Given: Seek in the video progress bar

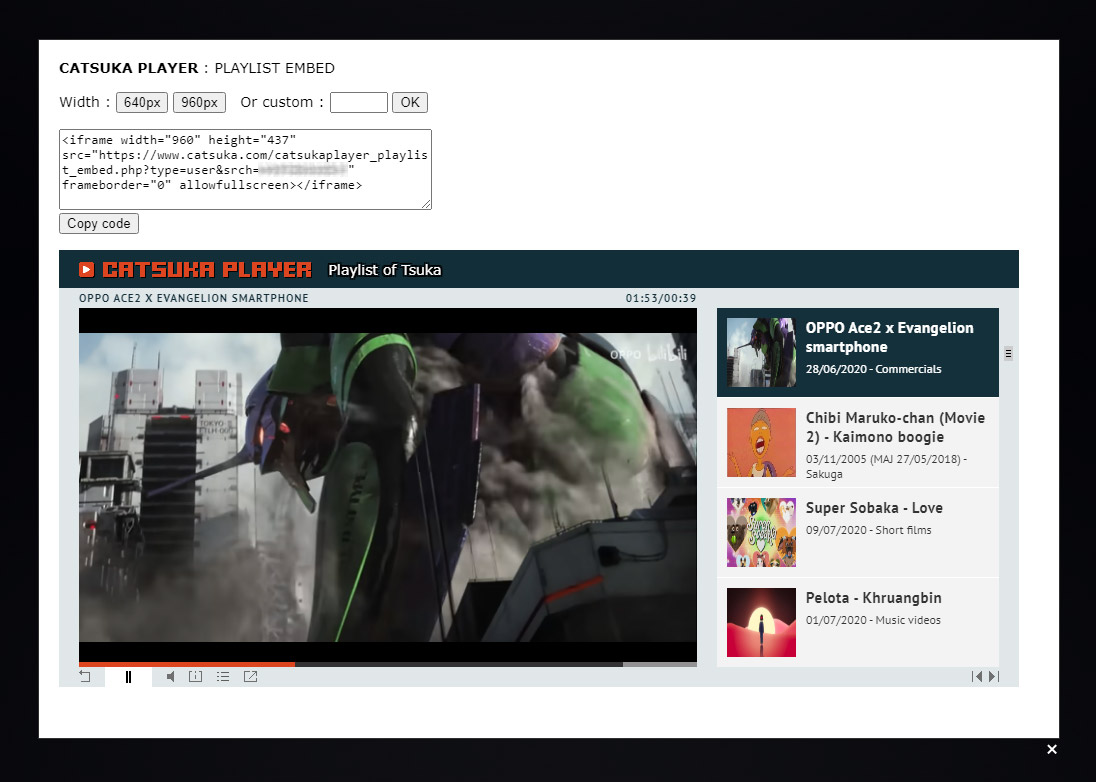Looking at the screenshot, I should tap(388, 664).
